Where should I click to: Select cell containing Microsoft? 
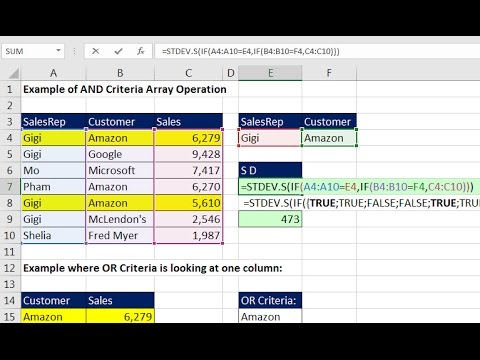click(120, 170)
